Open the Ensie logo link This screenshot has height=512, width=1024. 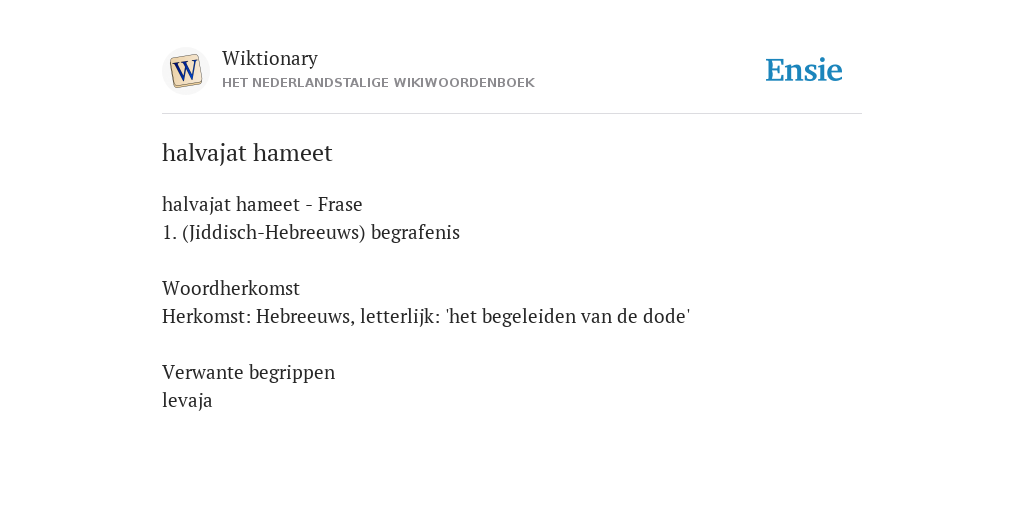(x=803, y=70)
